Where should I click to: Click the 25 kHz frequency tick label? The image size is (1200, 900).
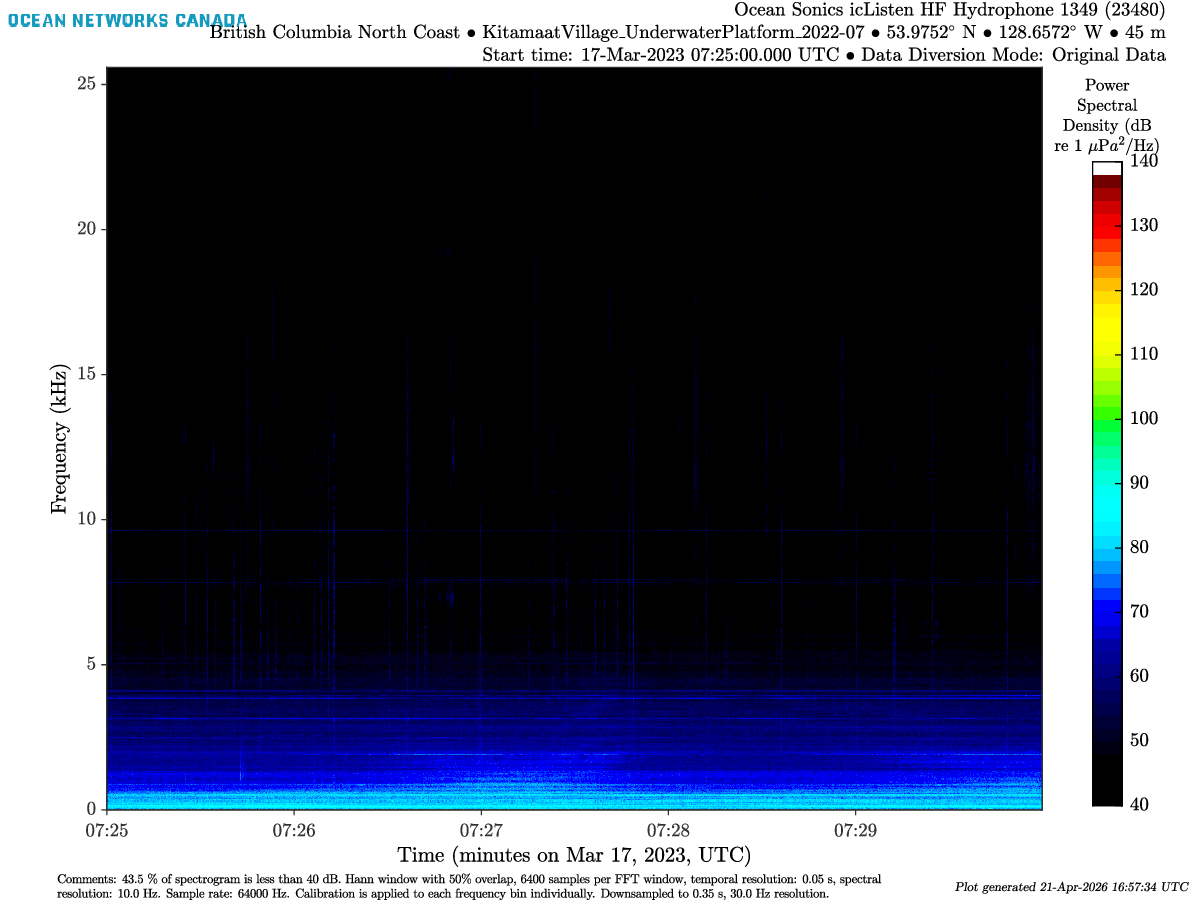pos(85,84)
